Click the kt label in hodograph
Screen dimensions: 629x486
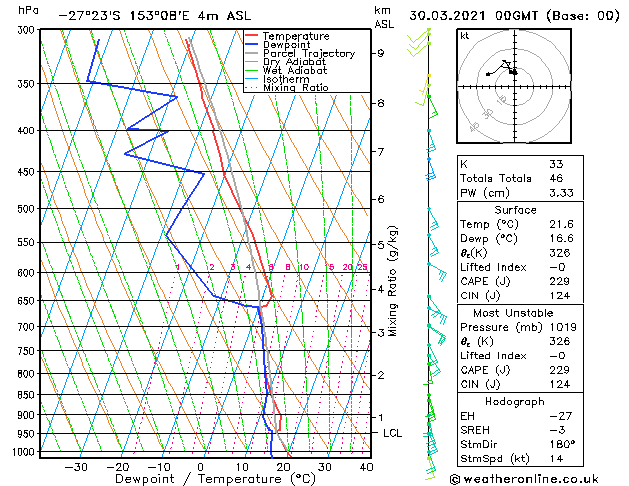(x=465, y=36)
